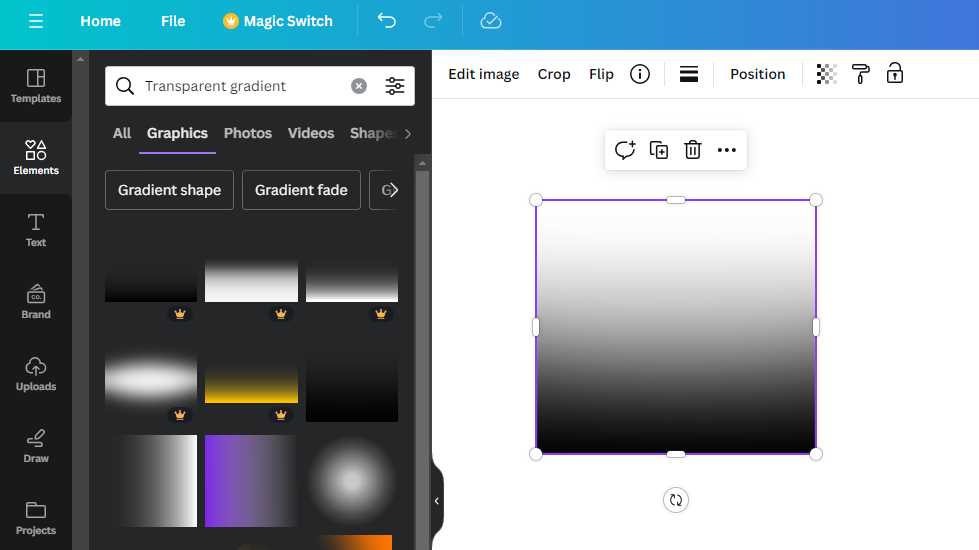
Task: Click the top middle handle of selected image
Action: (676, 200)
